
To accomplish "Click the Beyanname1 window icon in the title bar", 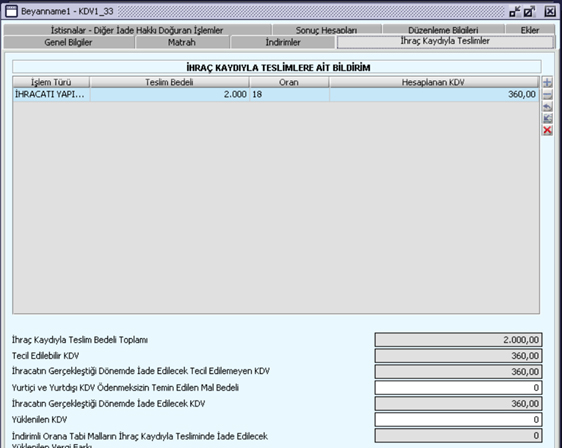I will (11, 11).
